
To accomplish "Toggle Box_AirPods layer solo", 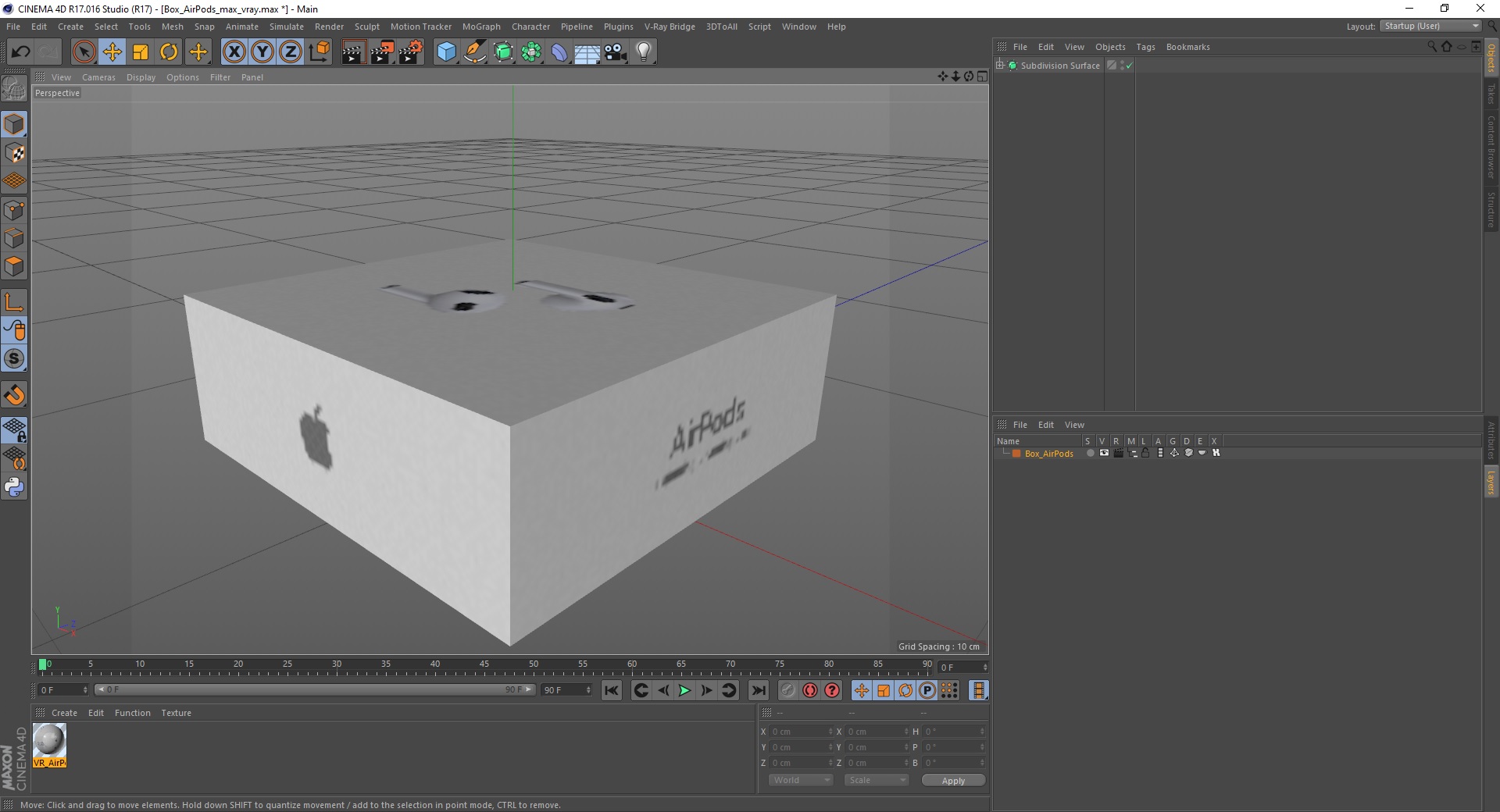I will coord(1090,453).
